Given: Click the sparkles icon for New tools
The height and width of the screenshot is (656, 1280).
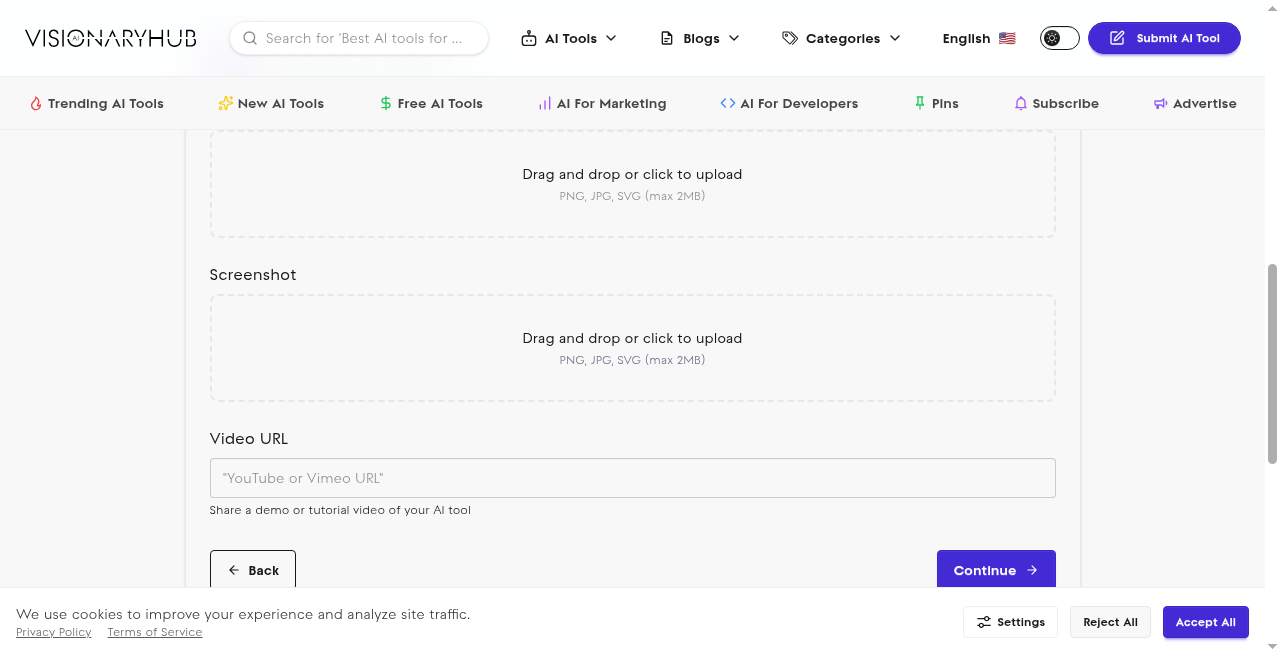Looking at the screenshot, I should tap(226, 103).
